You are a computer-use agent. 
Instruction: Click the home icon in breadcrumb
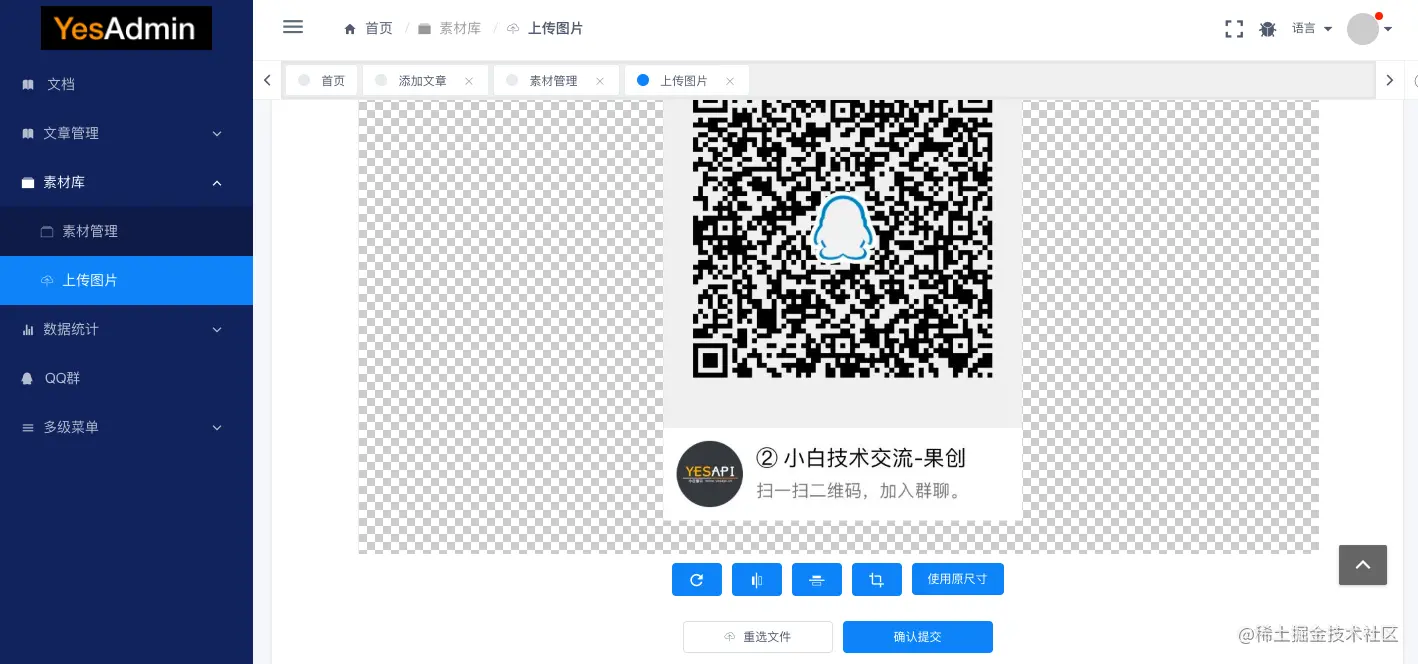click(350, 29)
